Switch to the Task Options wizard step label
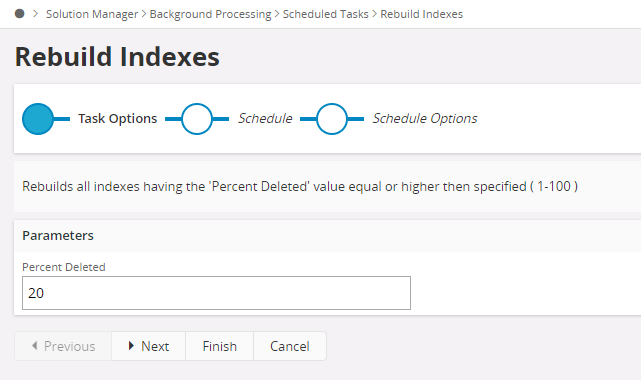 pyautogui.click(x=117, y=118)
